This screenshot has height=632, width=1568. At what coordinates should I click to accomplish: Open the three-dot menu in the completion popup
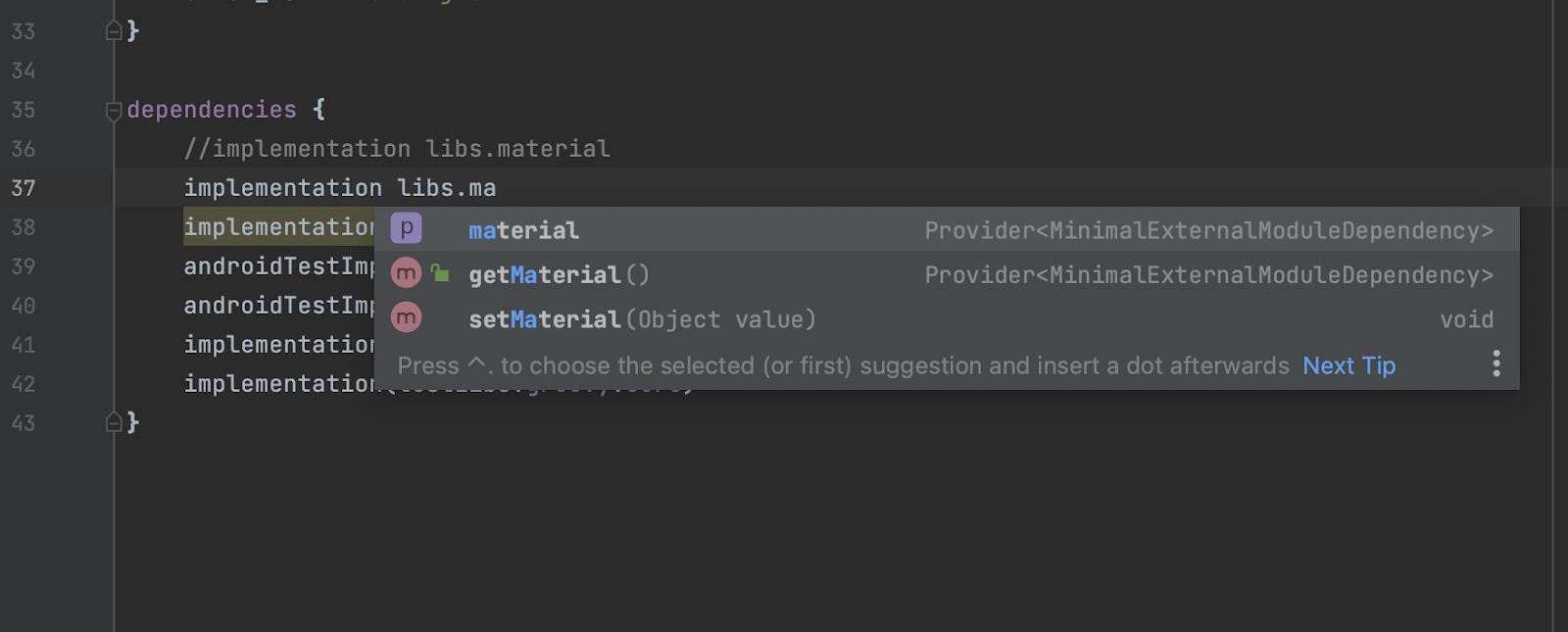tap(1496, 364)
